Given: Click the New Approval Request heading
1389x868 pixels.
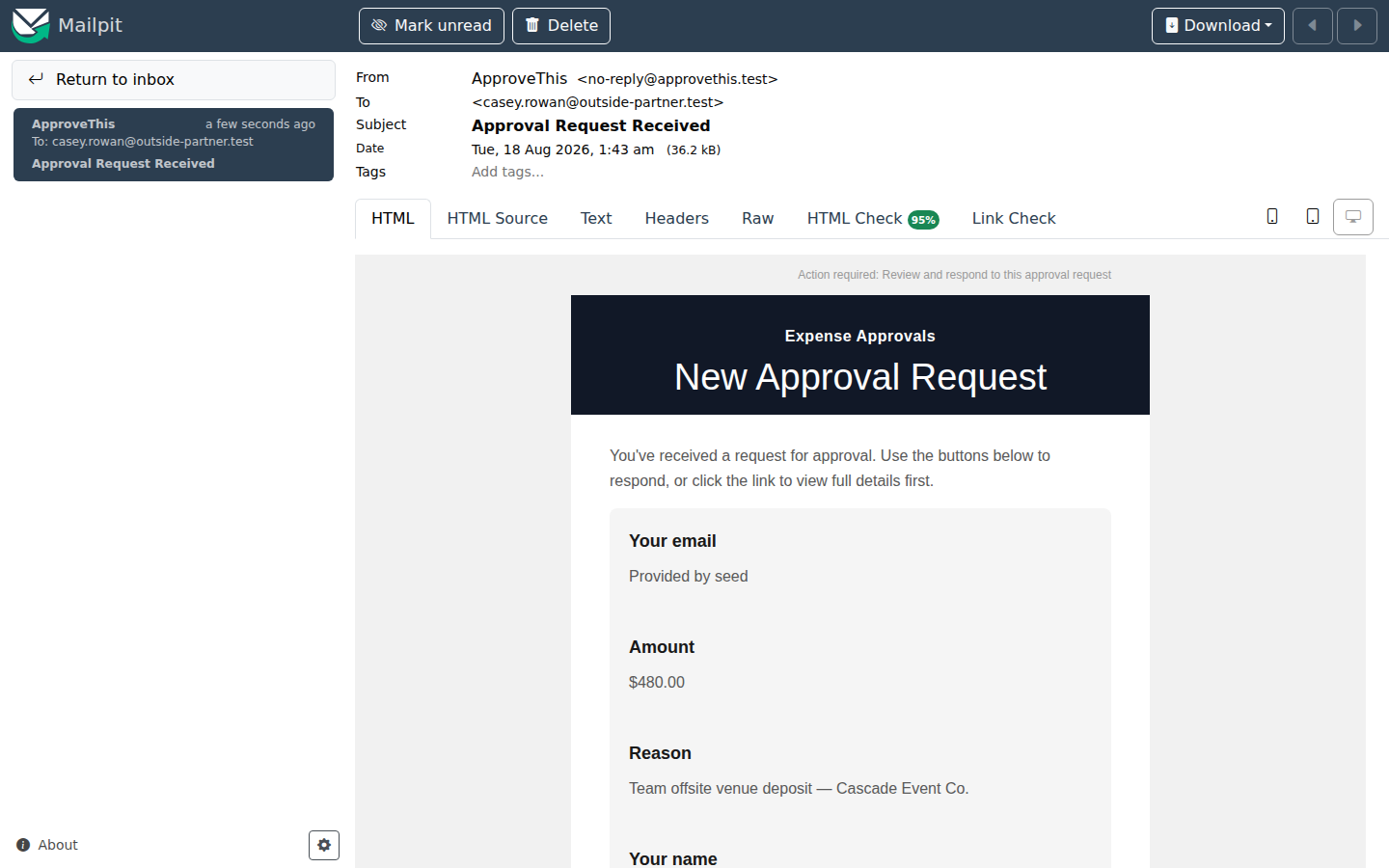Looking at the screenshot, I should [x=860, y=377].
